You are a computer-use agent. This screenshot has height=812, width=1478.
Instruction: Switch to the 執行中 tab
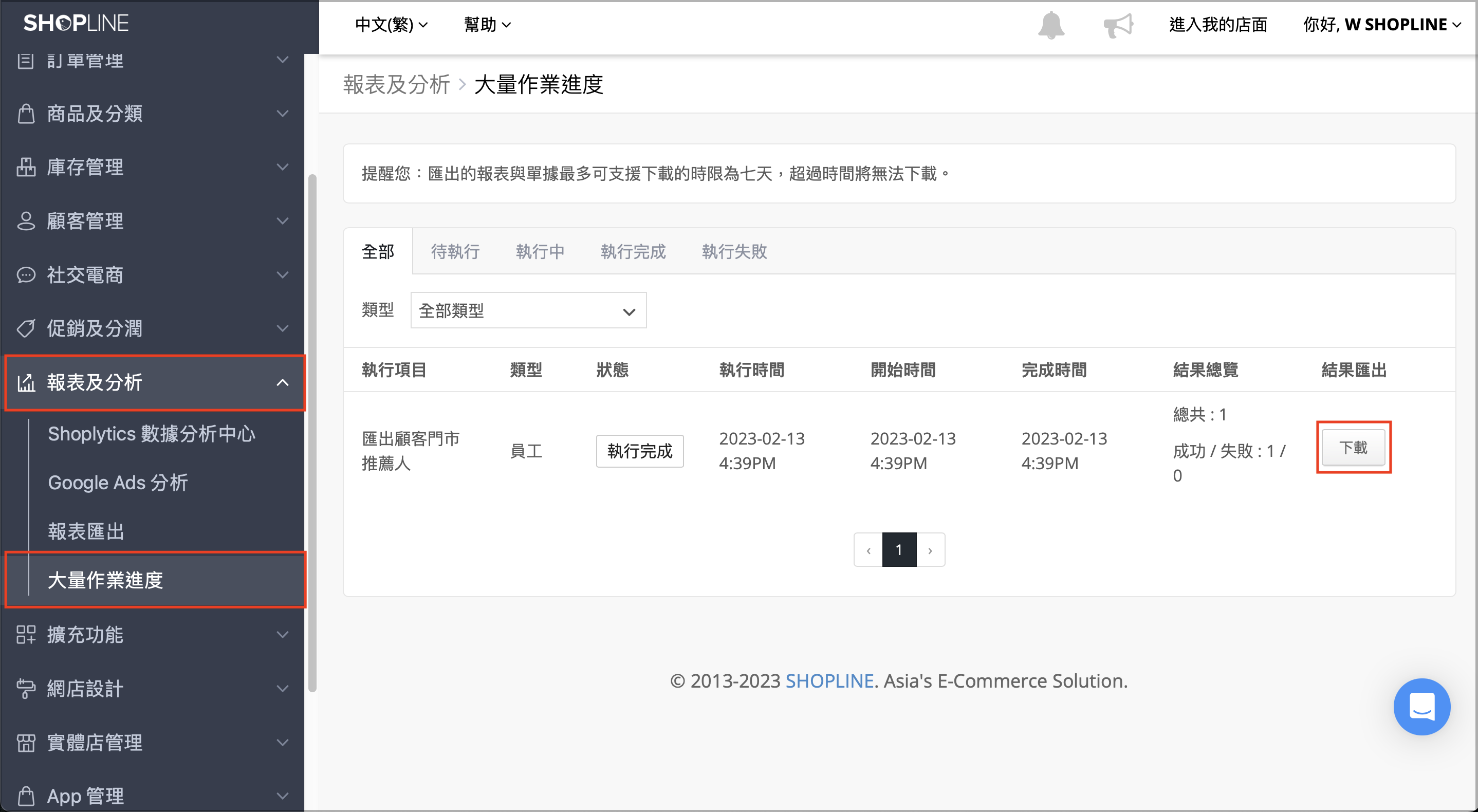tap(541, 251)
